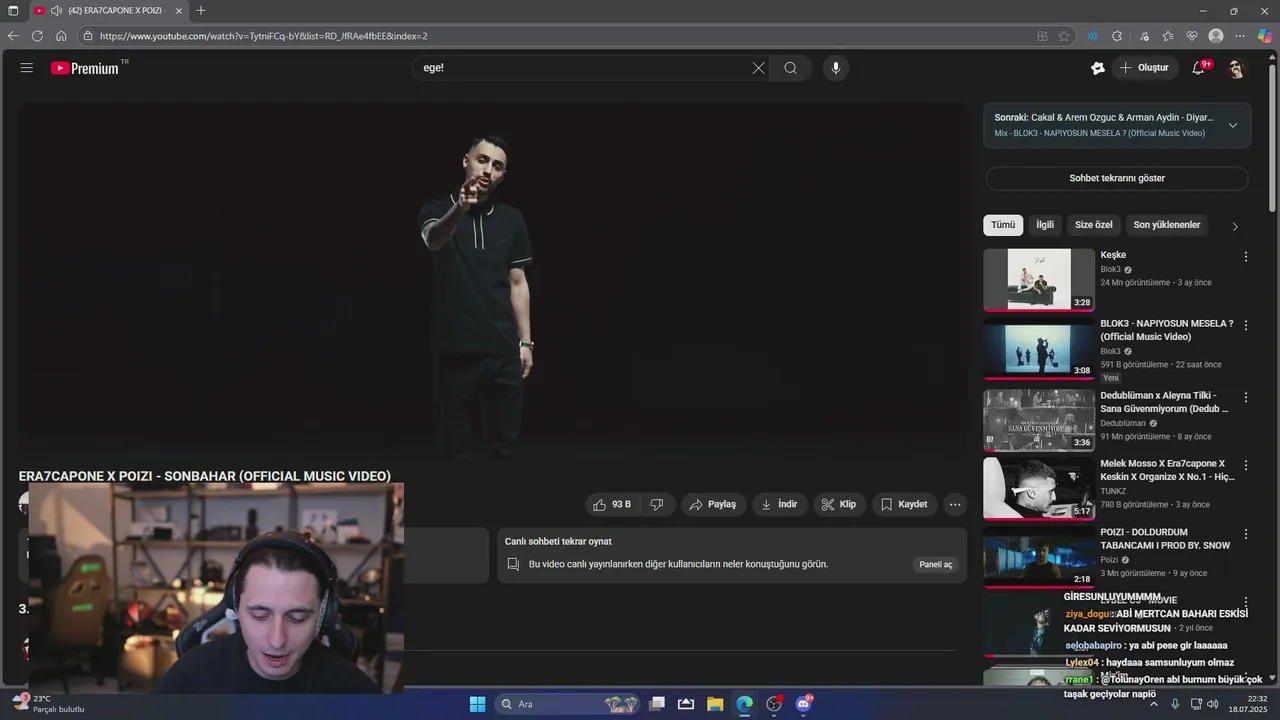
Task: Like the video with 93 B likes
Action: point(612,504)
